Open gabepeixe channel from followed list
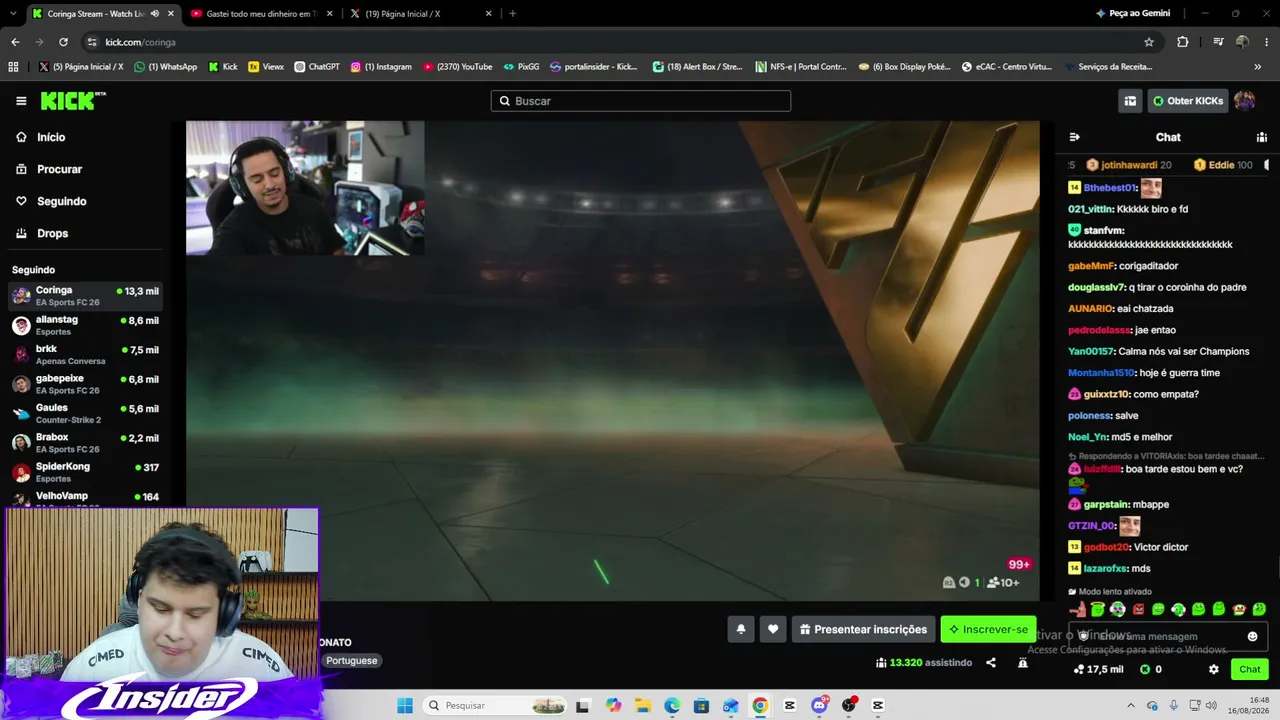 (85, 384)
